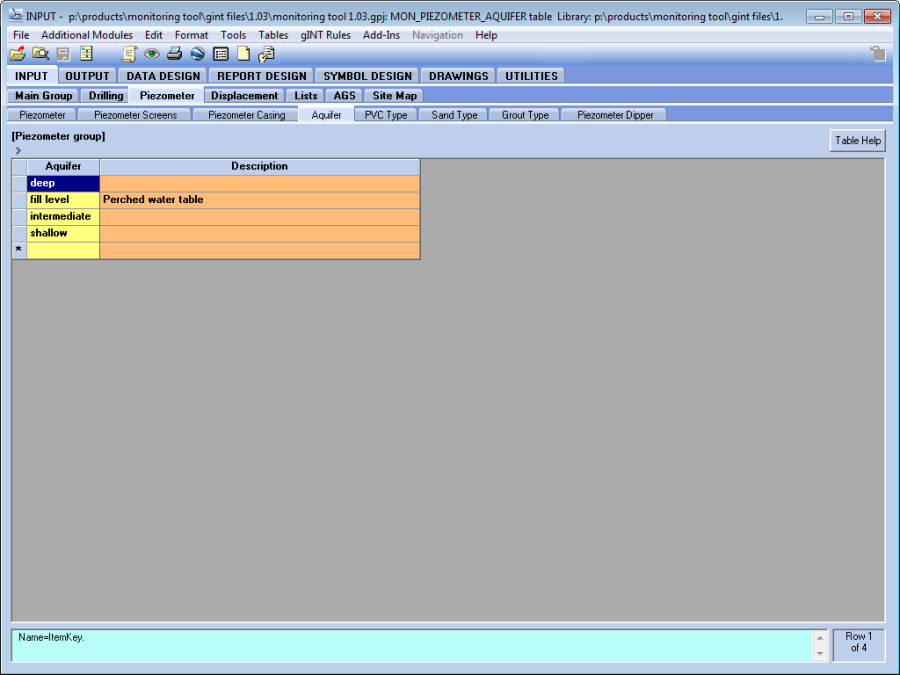Click the open project folder icon

pyautogui.click(x=18, y=54)
